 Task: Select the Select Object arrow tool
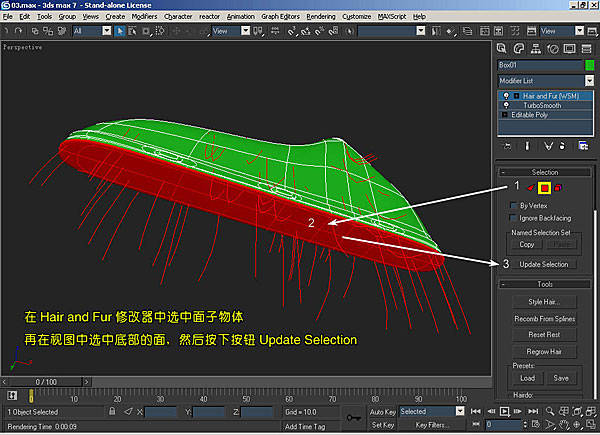[x=120, y=31]
